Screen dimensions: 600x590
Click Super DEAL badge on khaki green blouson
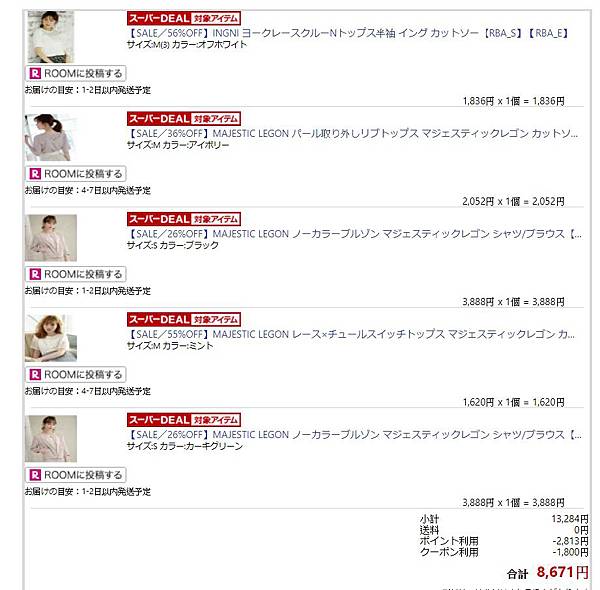coord(184,420)
